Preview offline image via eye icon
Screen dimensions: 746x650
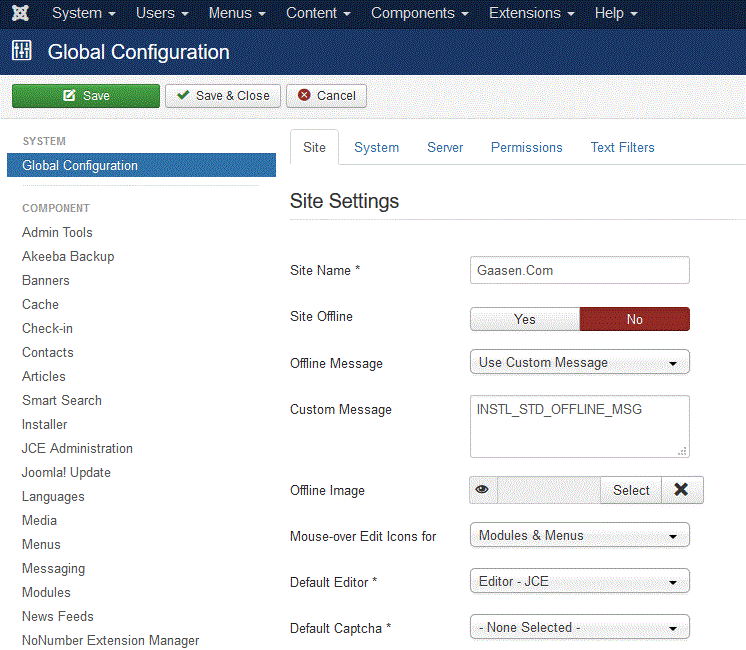[x=483, y=490]
